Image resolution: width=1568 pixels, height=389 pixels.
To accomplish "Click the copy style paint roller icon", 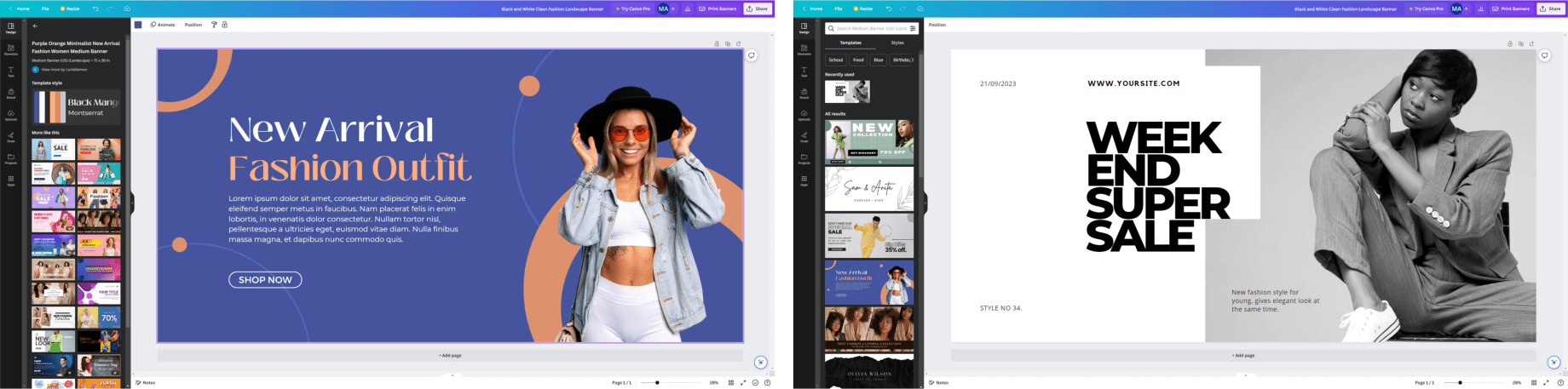I will coord(214,25).
